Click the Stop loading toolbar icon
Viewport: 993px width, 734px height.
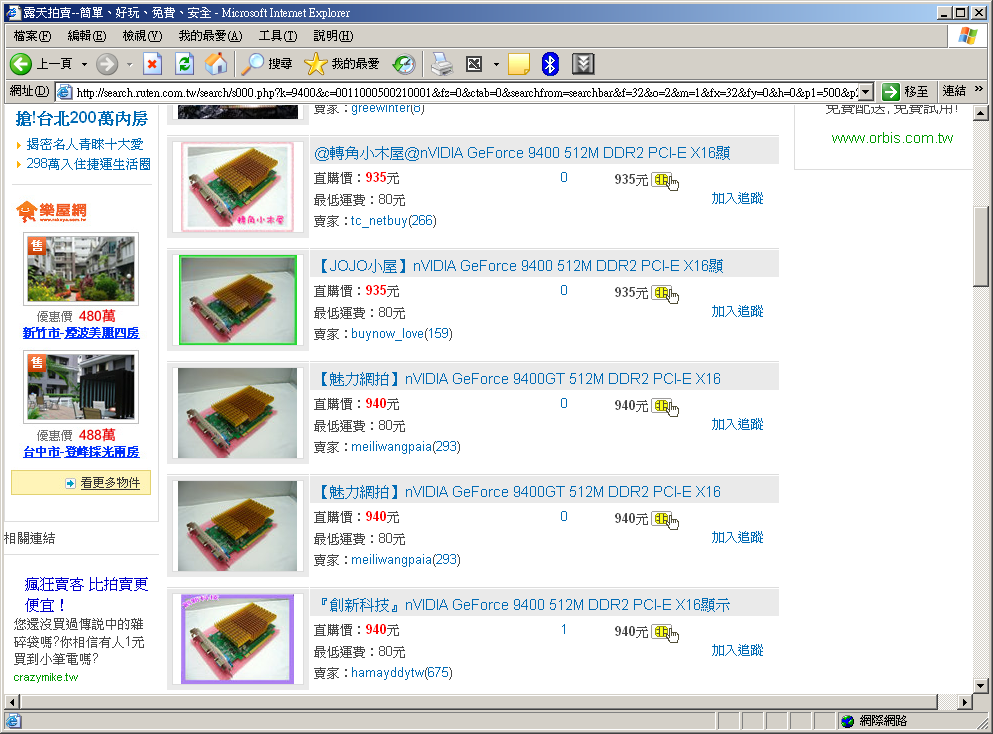pos(152,64)
